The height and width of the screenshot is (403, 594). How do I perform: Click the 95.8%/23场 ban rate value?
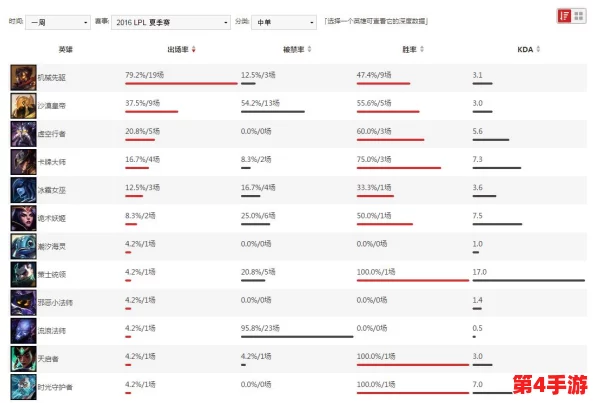pos(260,328)
